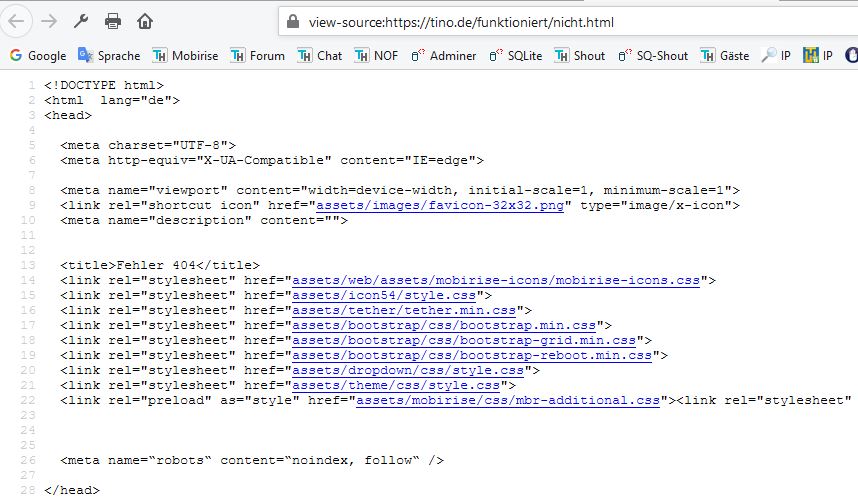
Task: Open the IP bookmark with magnifier icon
Action: (x=776, y=56)
